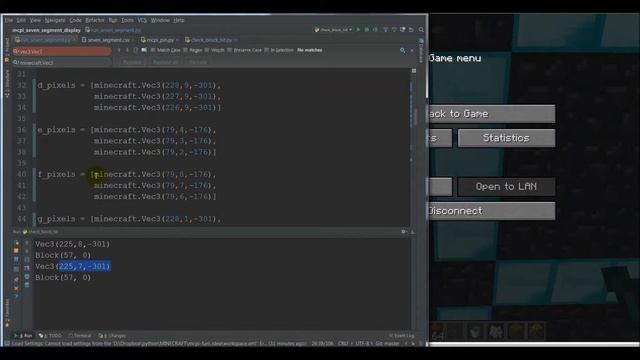Open the Help menu
Image resolution: width=640 pixels, height=360 pixels.
tap(179, 20)
